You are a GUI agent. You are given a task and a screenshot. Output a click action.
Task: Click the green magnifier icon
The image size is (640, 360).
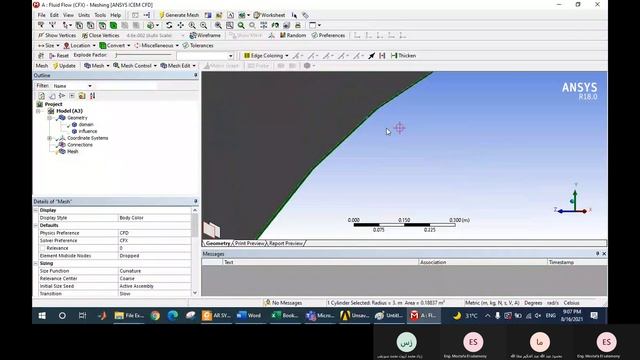(x=241, y=25)
